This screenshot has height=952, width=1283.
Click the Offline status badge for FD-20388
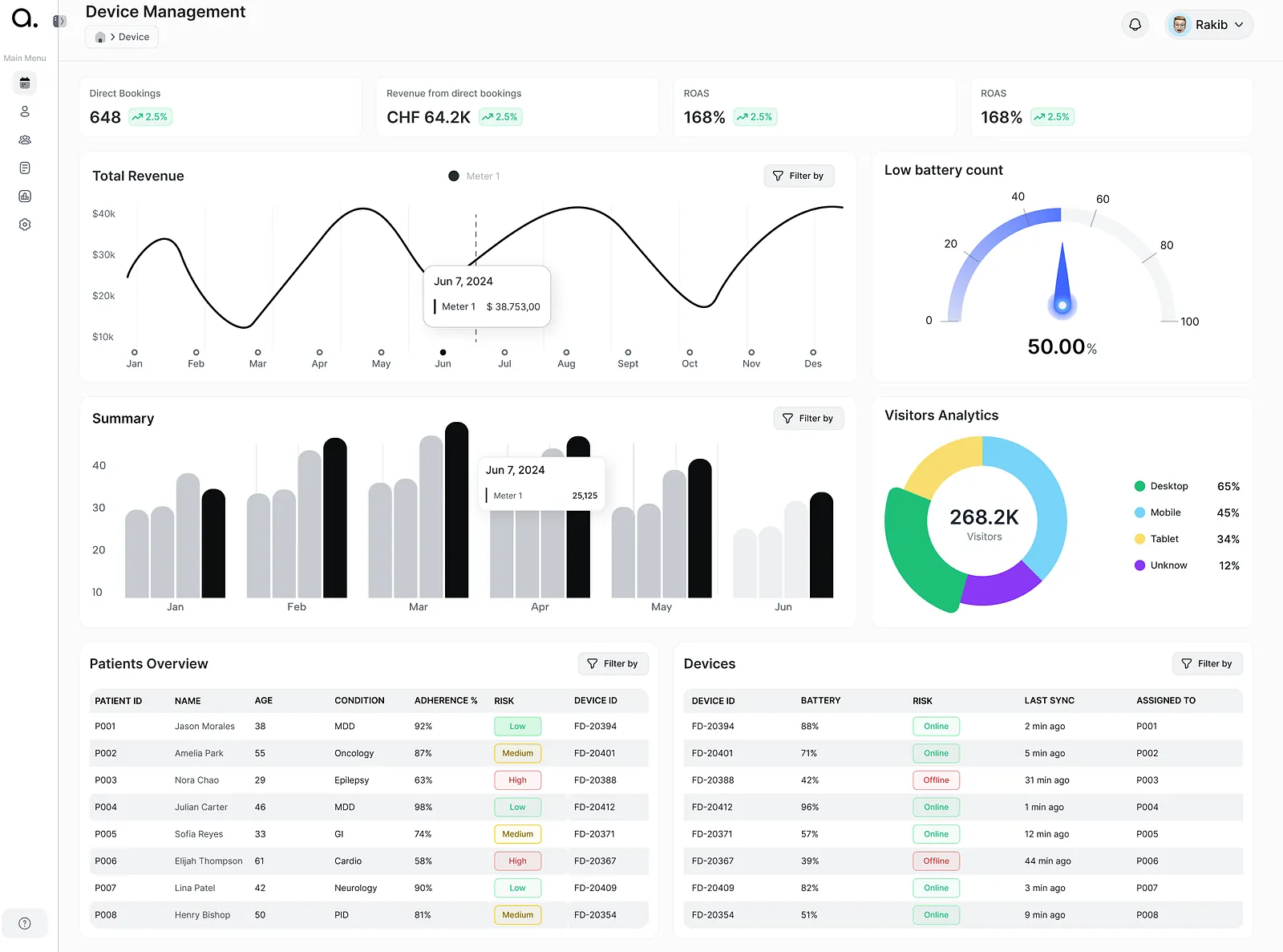point(936,780)
